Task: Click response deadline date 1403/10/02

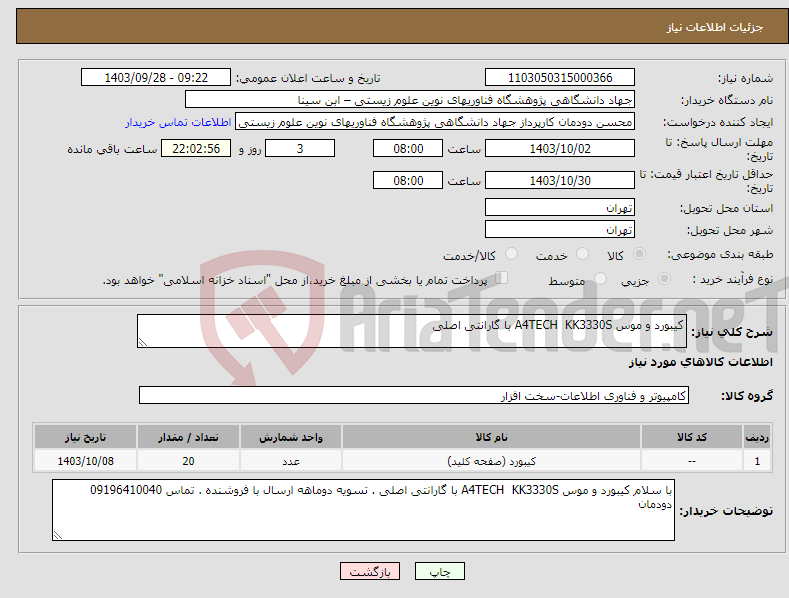Action: pos(560,148)
